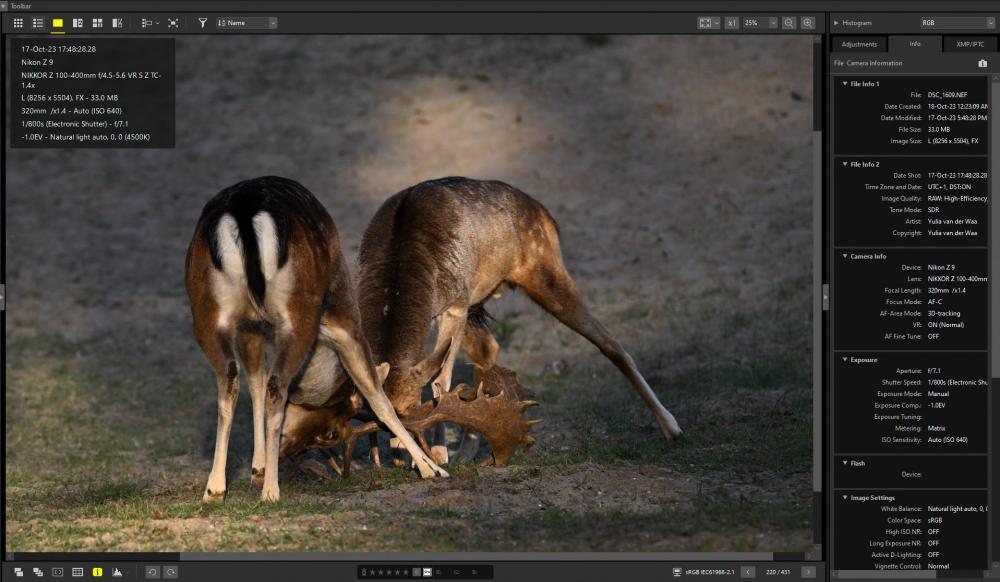Click the star rating bar
1000x582 pixels.
point(388,572)
